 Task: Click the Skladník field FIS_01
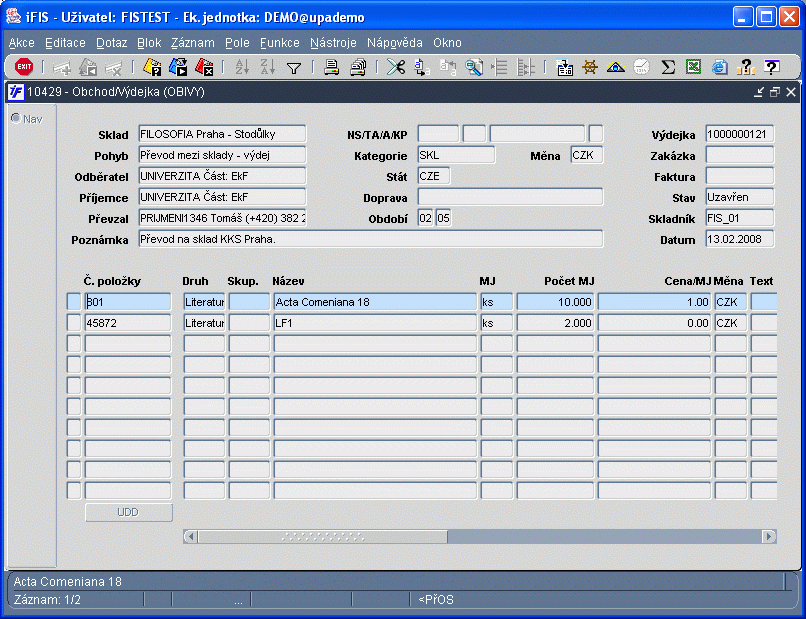(x=740, y=219)
